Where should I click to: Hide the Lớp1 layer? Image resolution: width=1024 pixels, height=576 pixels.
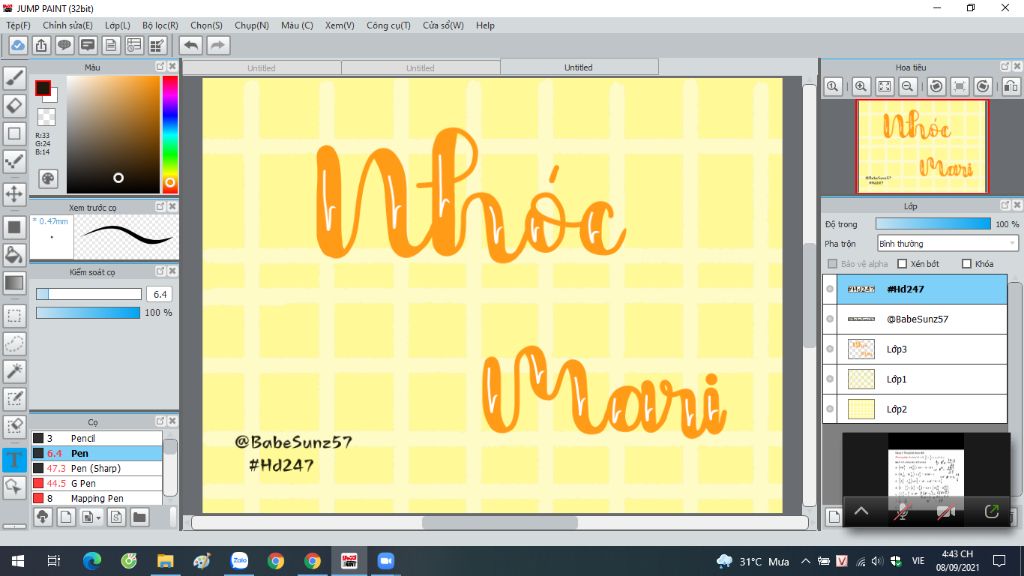[830, 379]
